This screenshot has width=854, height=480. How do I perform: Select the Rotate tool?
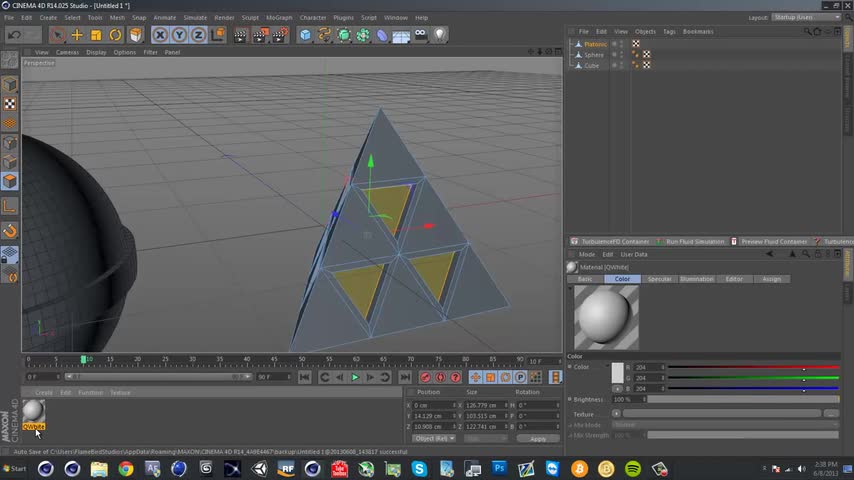[x=115, y=35]
